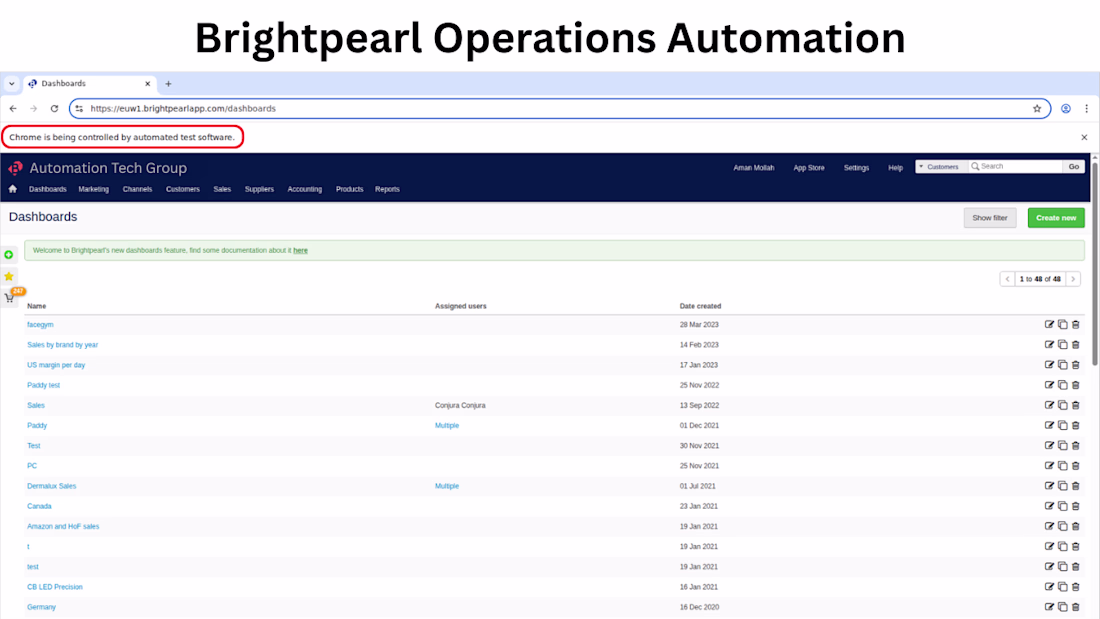Open the Germany dashboard link
The image size is (1100, 619).
41,608
